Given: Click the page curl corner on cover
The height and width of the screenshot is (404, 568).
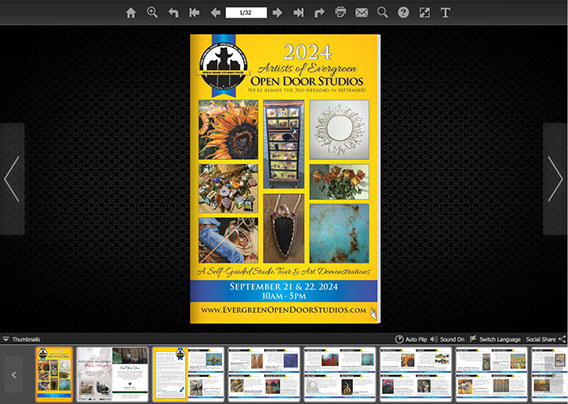Looking at the screenshot, I should 373,314.
